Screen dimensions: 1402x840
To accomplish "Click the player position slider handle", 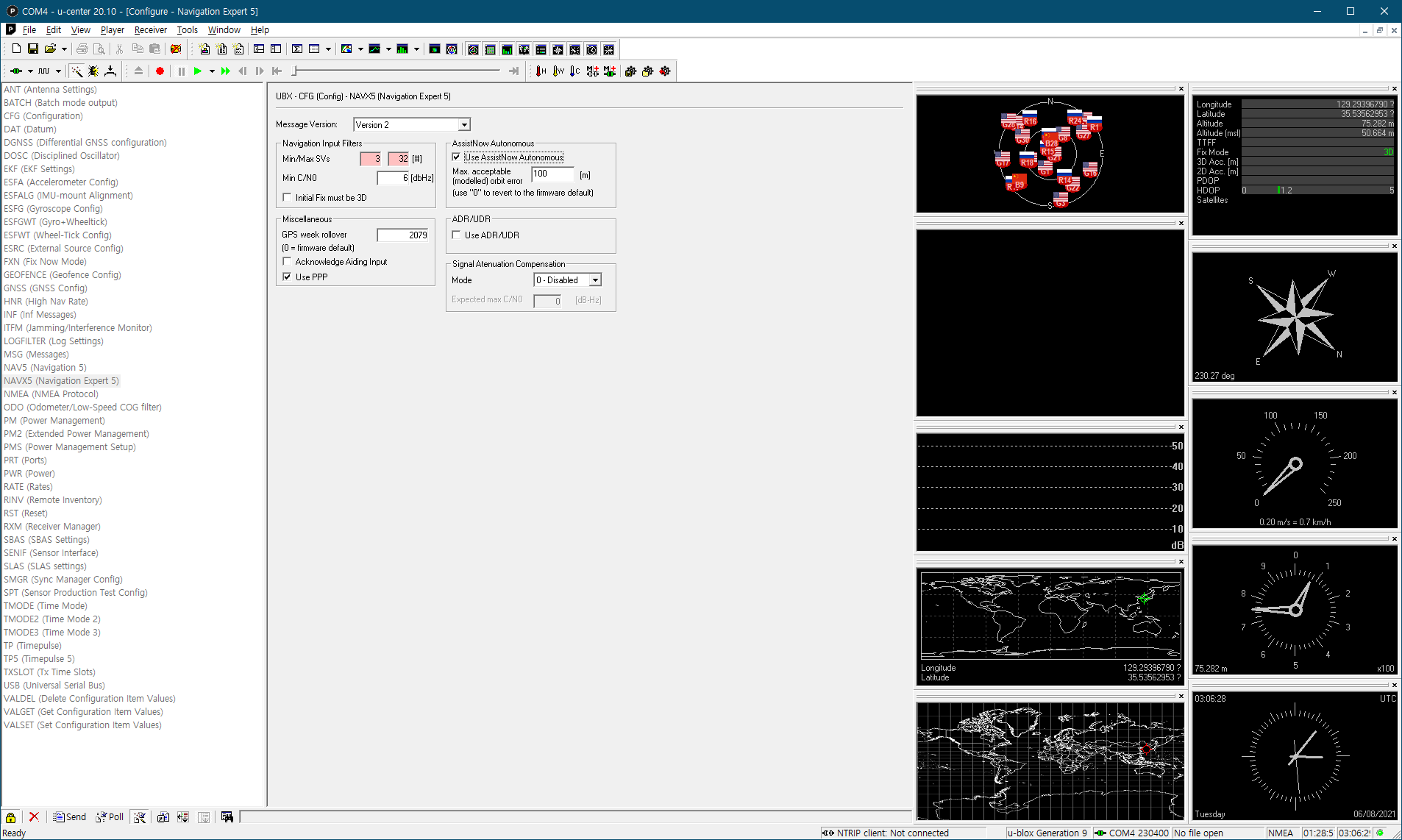I will [x=295, y=71].
